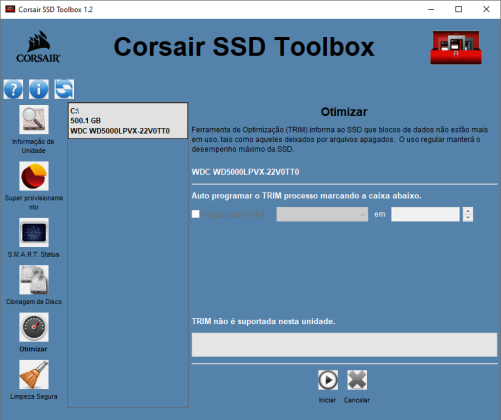
Task: Click the WDC WD5000LPVX-22V0TT0 heading text
Action: (245, 172)
